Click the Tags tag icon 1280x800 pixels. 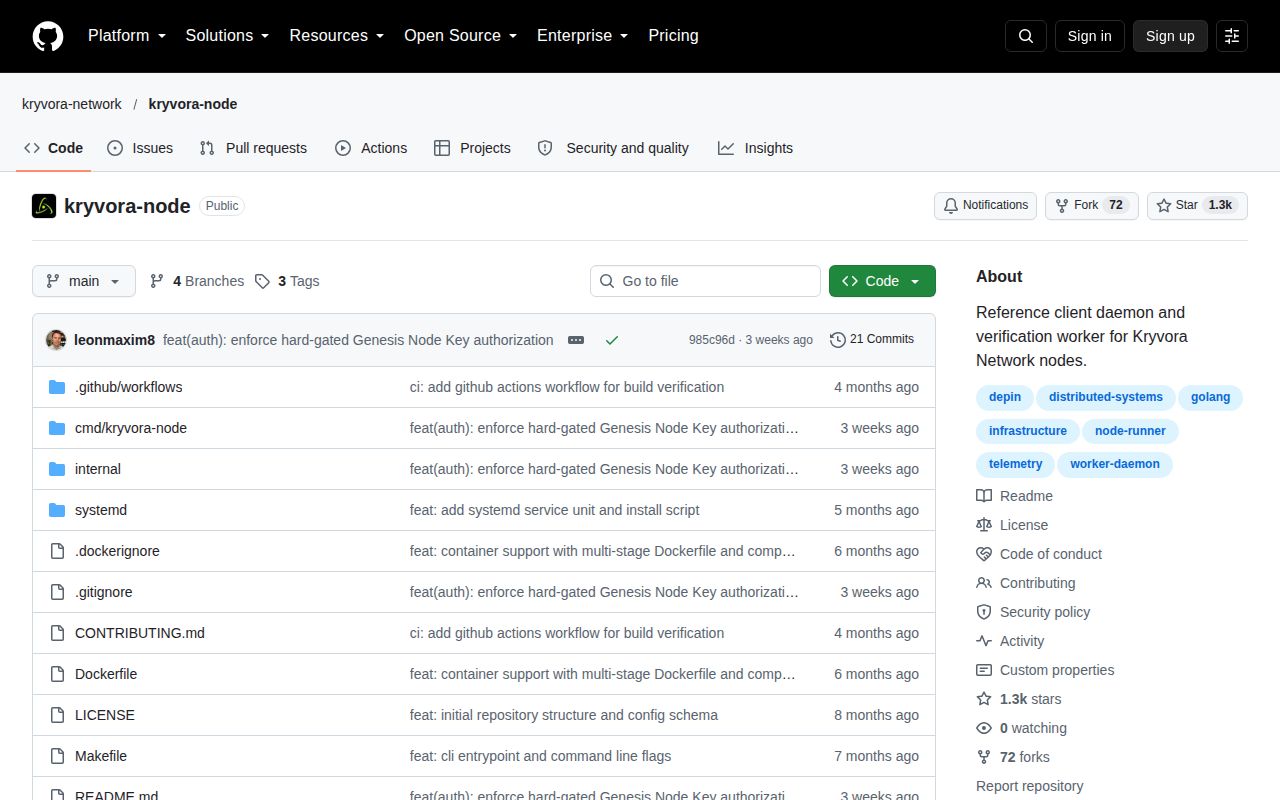point(262,281)
